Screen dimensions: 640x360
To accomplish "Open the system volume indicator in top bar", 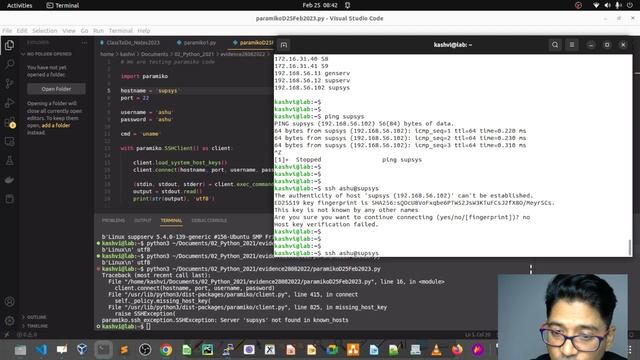I will coord(607,5).
